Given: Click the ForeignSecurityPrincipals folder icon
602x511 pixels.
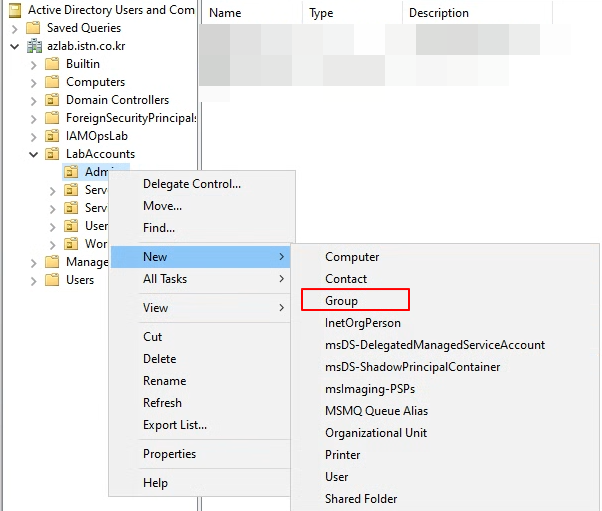Looking at the screenshot, I should click(52, 118).
